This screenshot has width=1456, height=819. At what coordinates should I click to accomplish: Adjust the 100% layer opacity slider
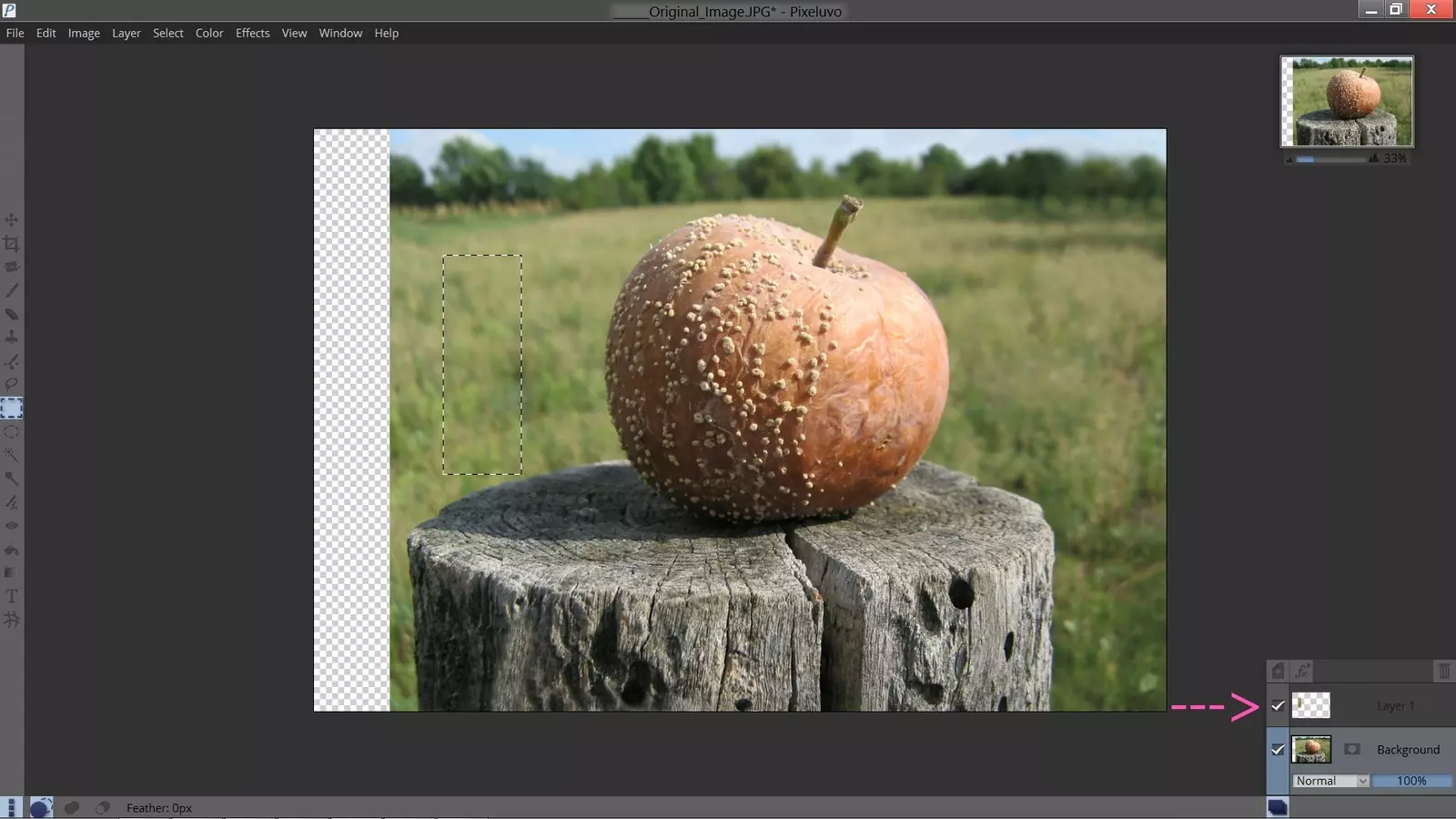1411,781
